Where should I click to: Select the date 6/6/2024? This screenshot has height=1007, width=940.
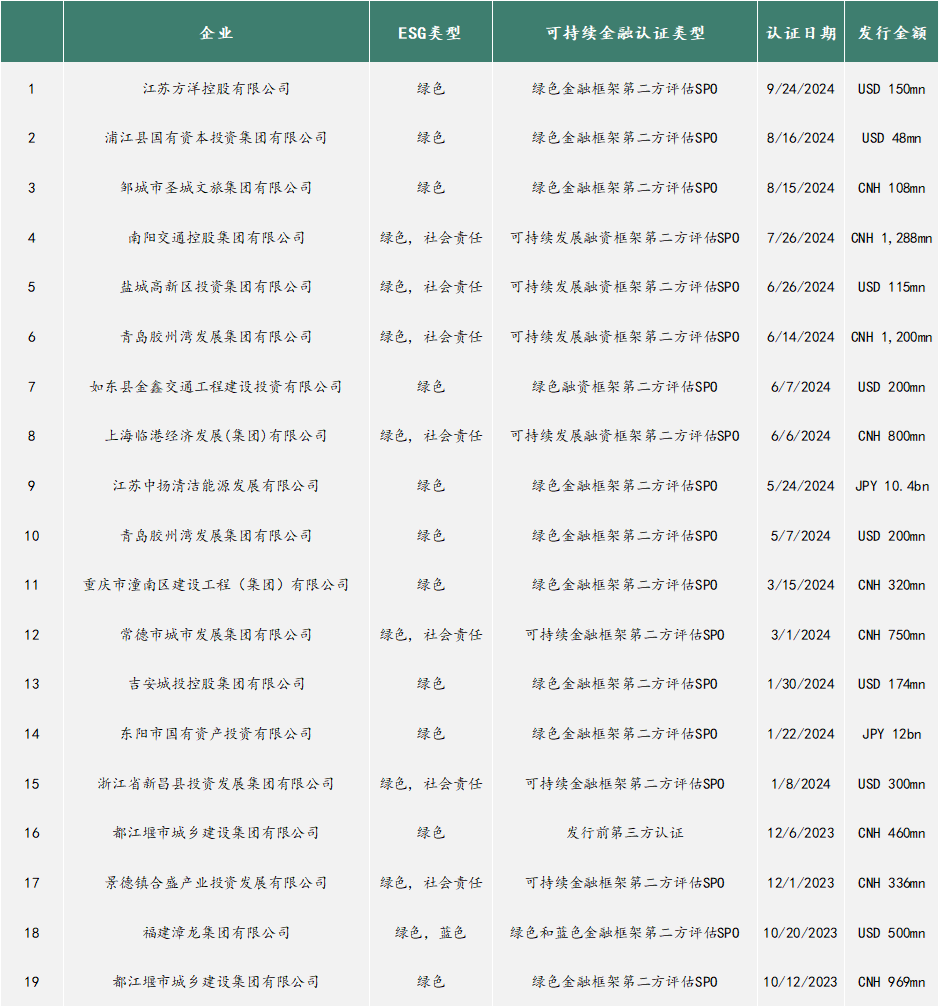point(801,436)
